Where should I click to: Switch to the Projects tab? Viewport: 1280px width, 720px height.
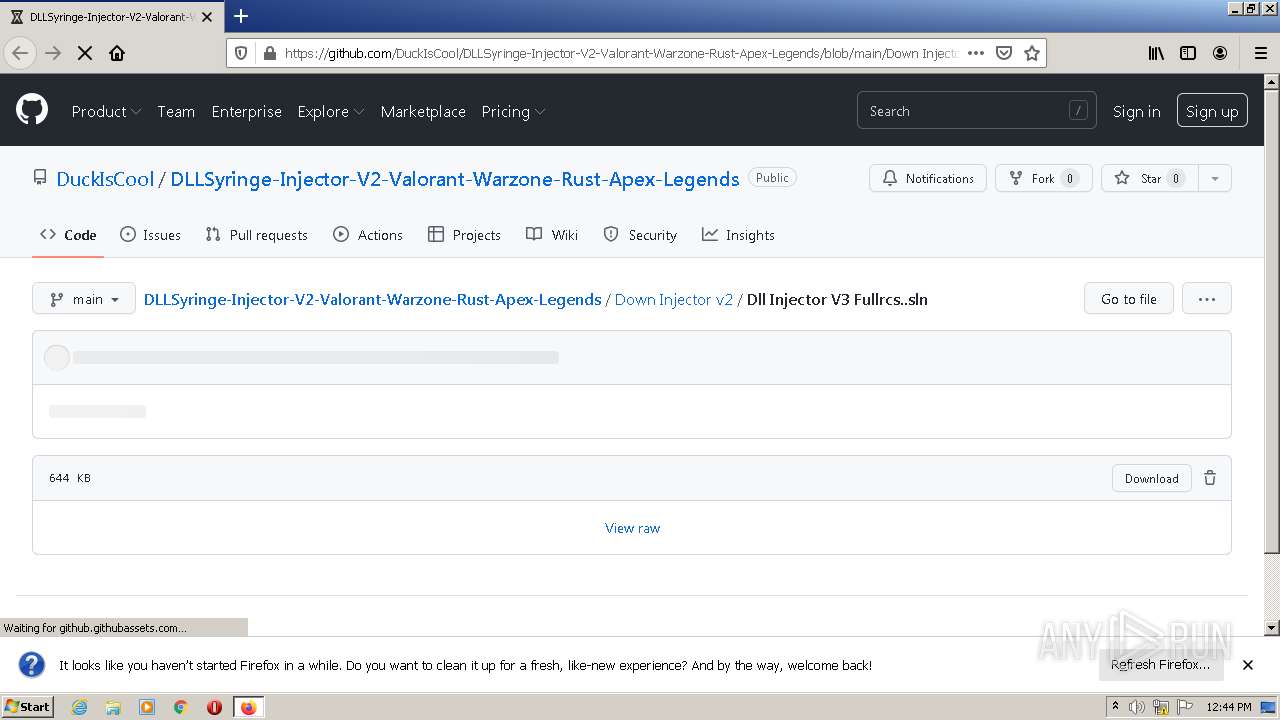point(464,235)
